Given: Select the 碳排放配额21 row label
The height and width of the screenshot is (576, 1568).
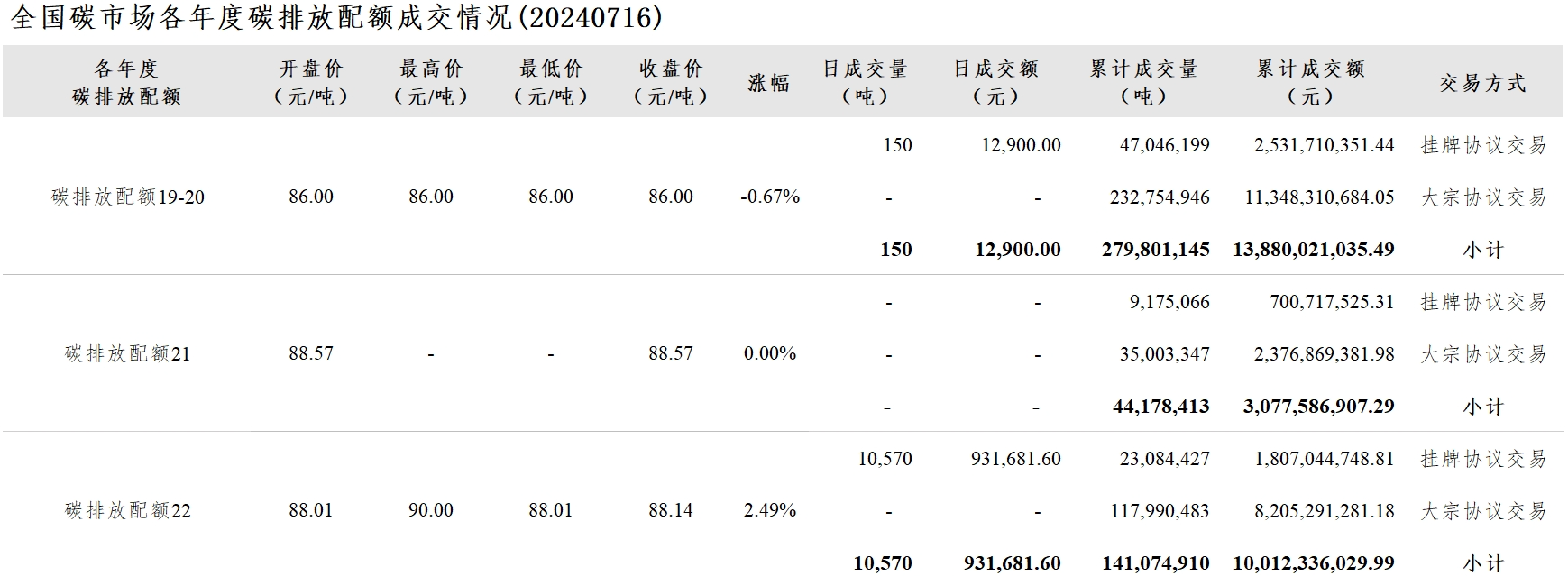Looking at the screenshot, I should coord(128,353).
